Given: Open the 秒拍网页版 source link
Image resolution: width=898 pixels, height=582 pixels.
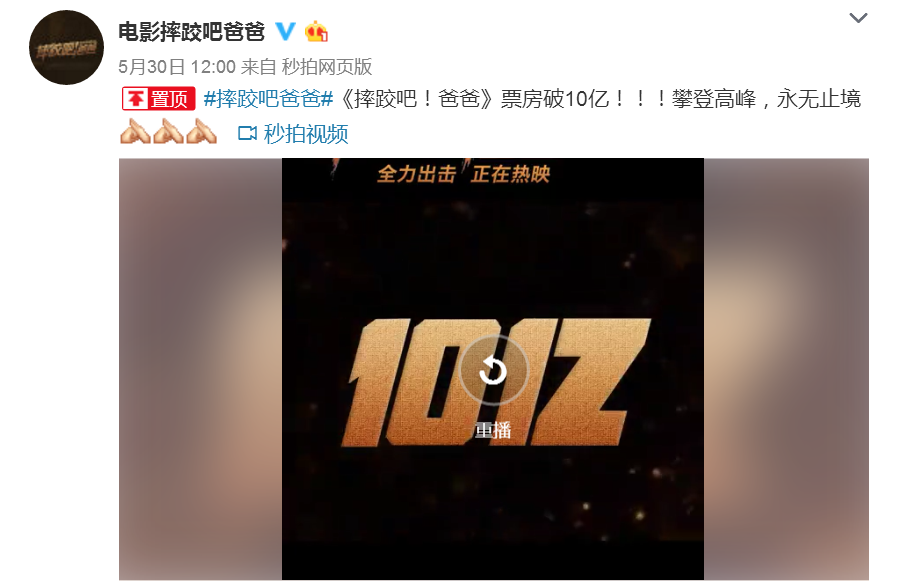Looking at the screenshot, I should click(326, 66).
